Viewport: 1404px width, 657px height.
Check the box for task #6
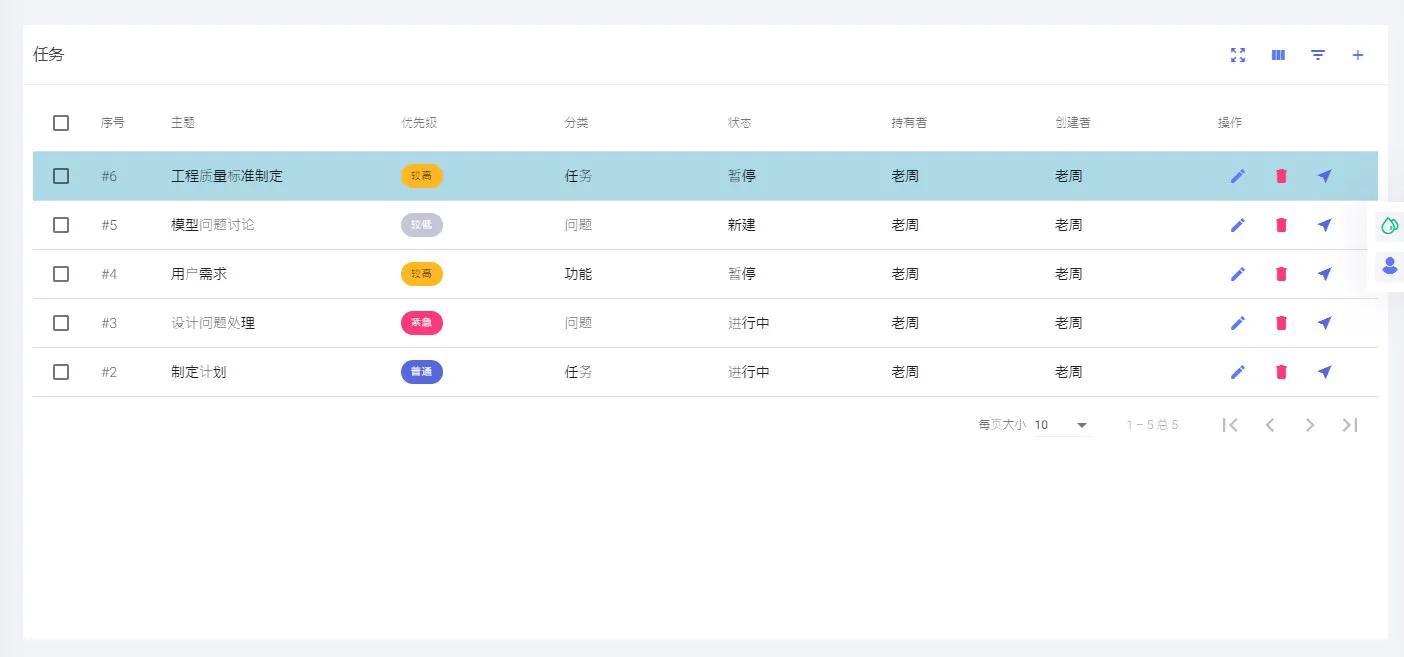click(x=61, y=176)
